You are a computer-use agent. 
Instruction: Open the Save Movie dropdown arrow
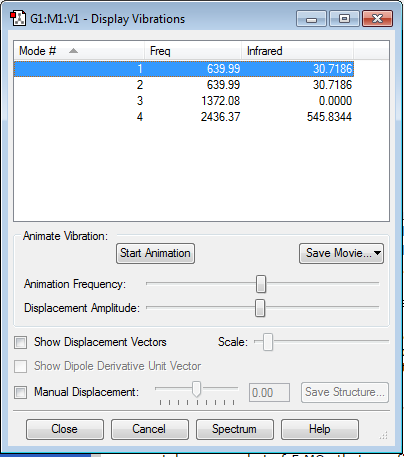point(377,253)
